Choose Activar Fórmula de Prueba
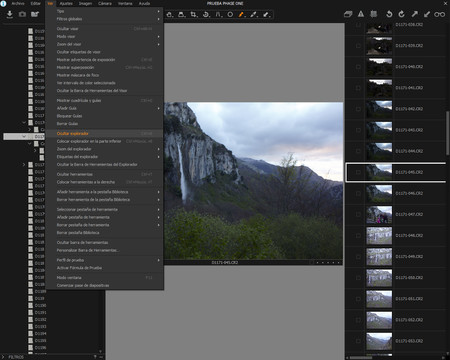Image resolution: width=450 pixels, height=360 pixels. 105,268
